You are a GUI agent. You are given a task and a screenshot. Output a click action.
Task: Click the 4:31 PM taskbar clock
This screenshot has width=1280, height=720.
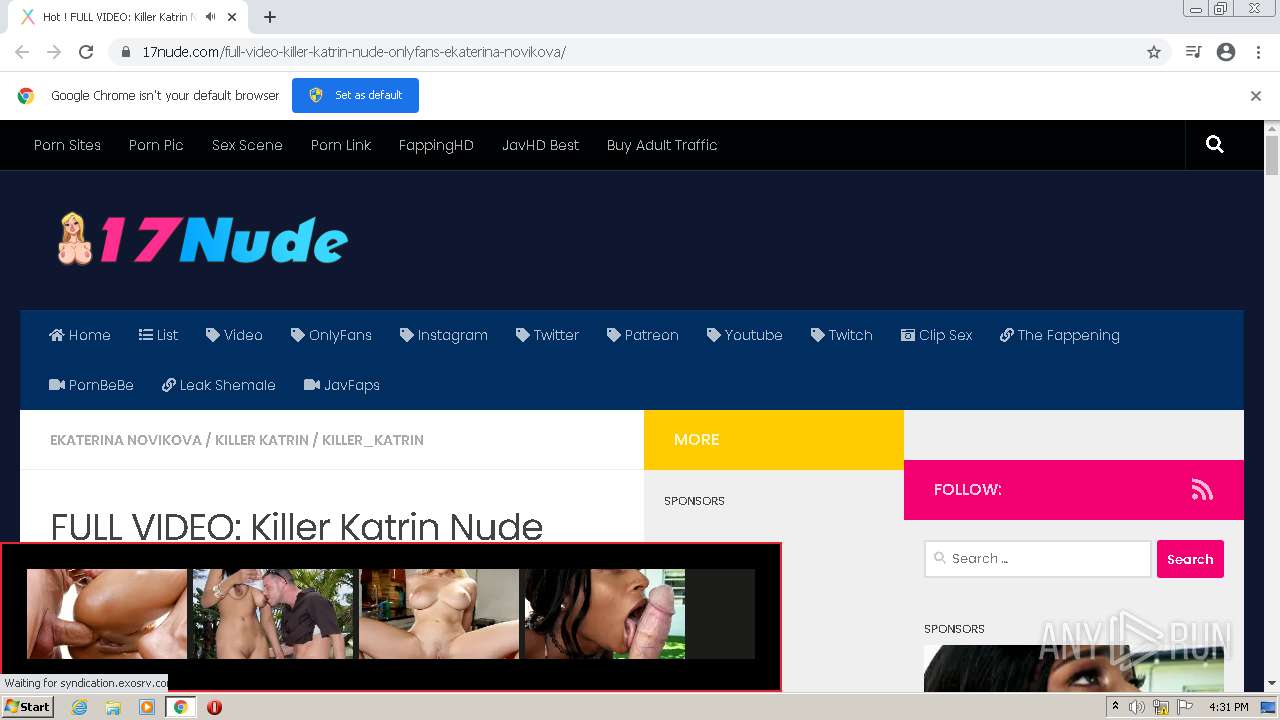[1228, 707]
